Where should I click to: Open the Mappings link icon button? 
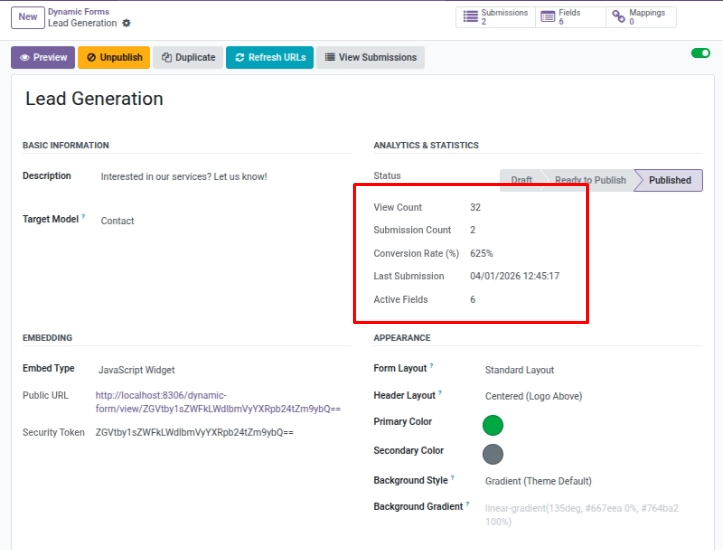click(x=618, y=17)
